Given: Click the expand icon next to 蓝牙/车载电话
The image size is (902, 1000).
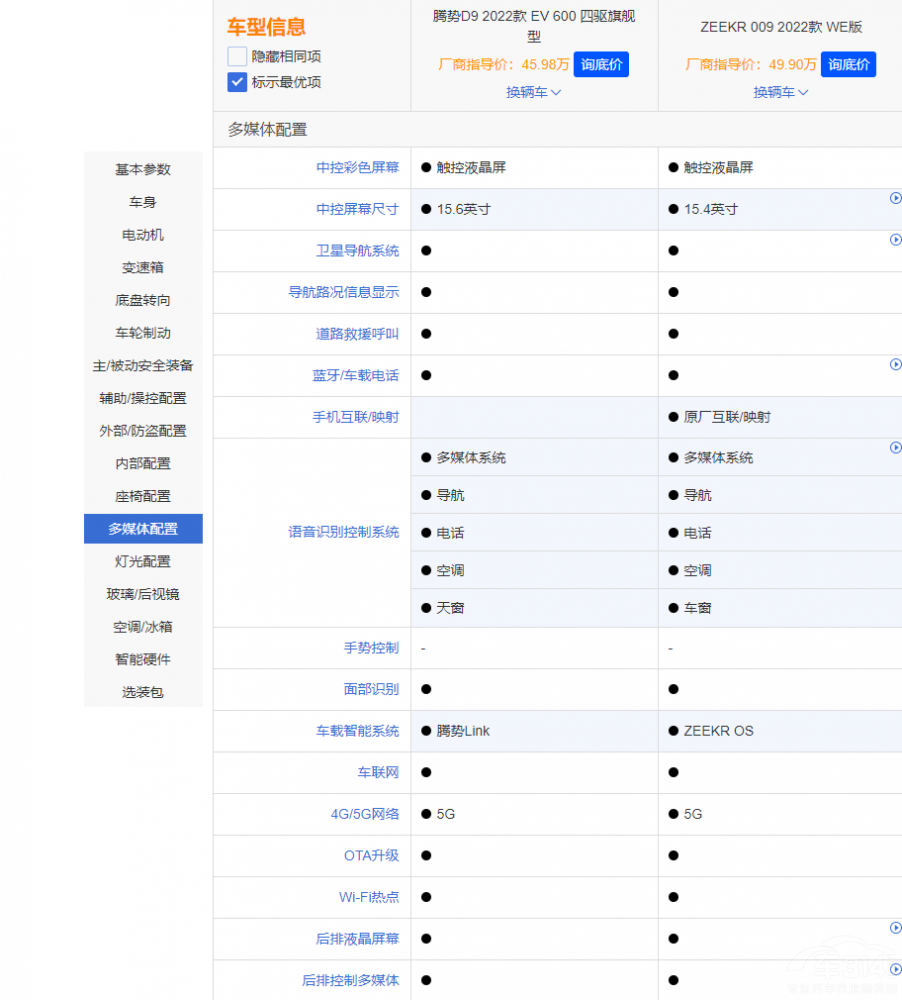Looking at the screenshot, I should (x=897, y=365).
